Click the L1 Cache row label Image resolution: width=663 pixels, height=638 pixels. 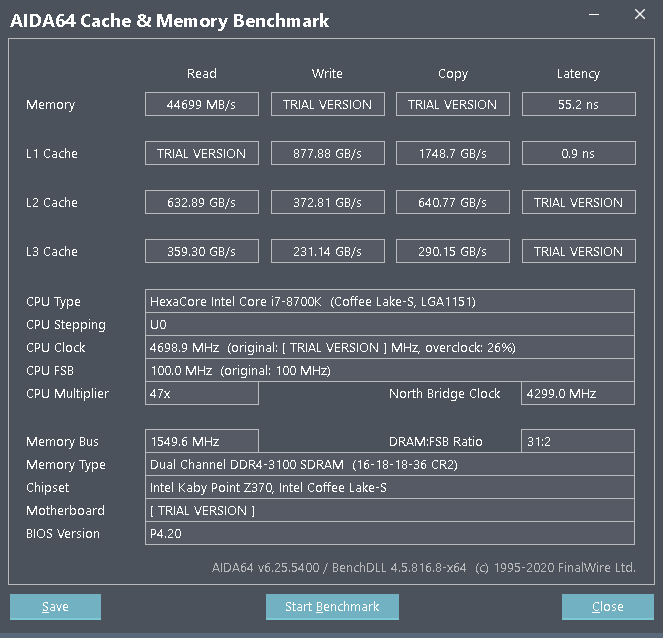point(52,153)
